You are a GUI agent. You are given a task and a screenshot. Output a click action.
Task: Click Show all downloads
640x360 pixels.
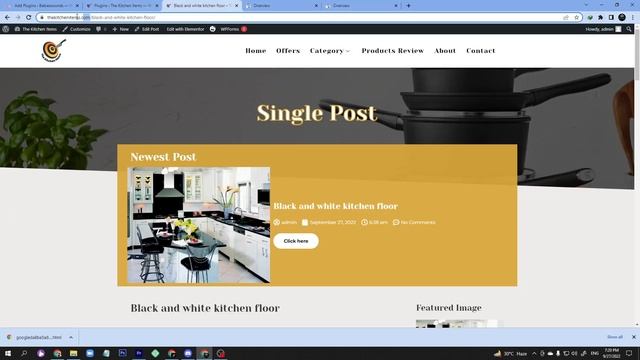pyautogui.click(x=615, y=337)
